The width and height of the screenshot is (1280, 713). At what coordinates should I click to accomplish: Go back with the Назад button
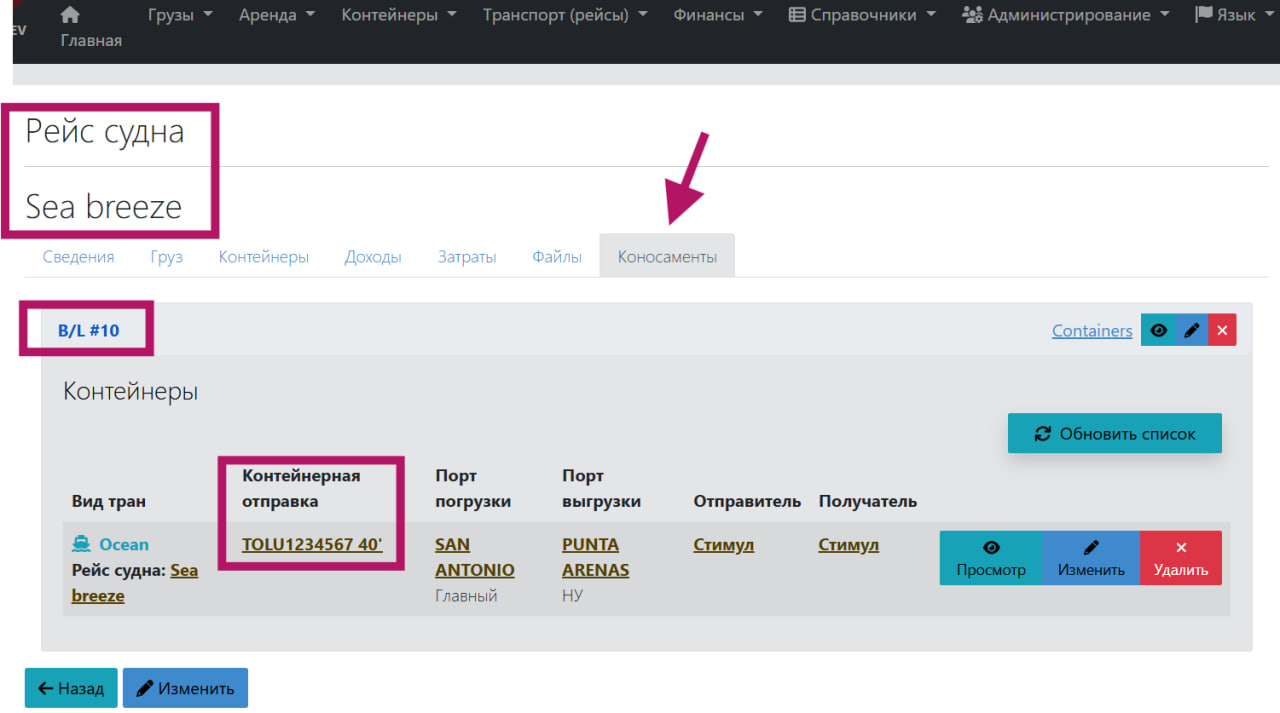tap(71, 688)
